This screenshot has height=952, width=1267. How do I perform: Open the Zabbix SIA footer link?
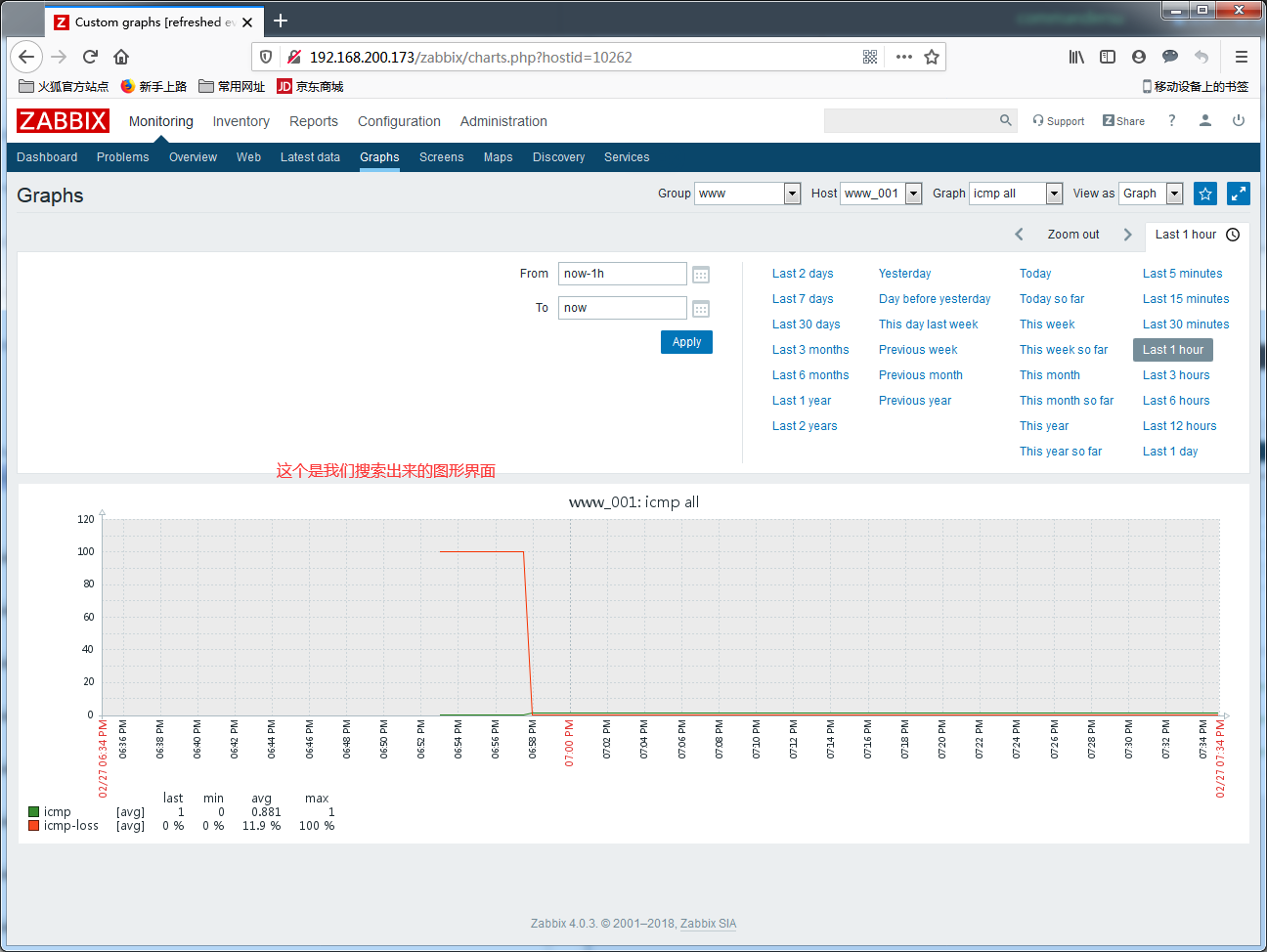point(708,924)
